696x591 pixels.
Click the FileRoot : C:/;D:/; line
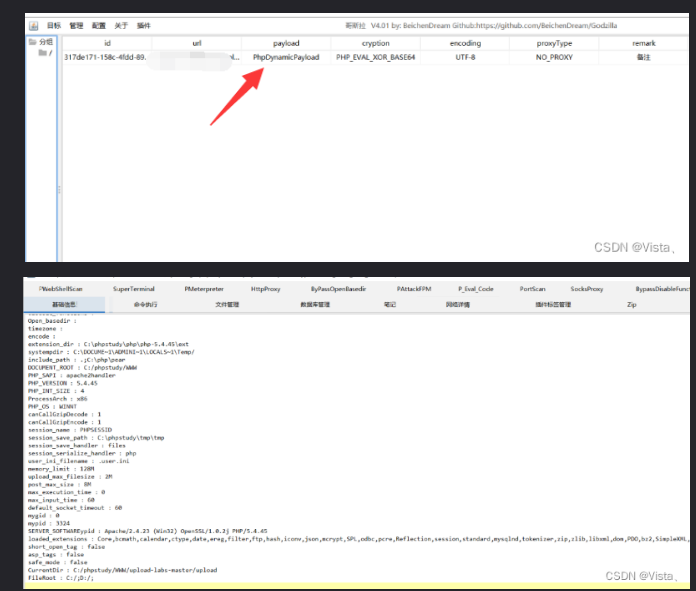[61, 578]
